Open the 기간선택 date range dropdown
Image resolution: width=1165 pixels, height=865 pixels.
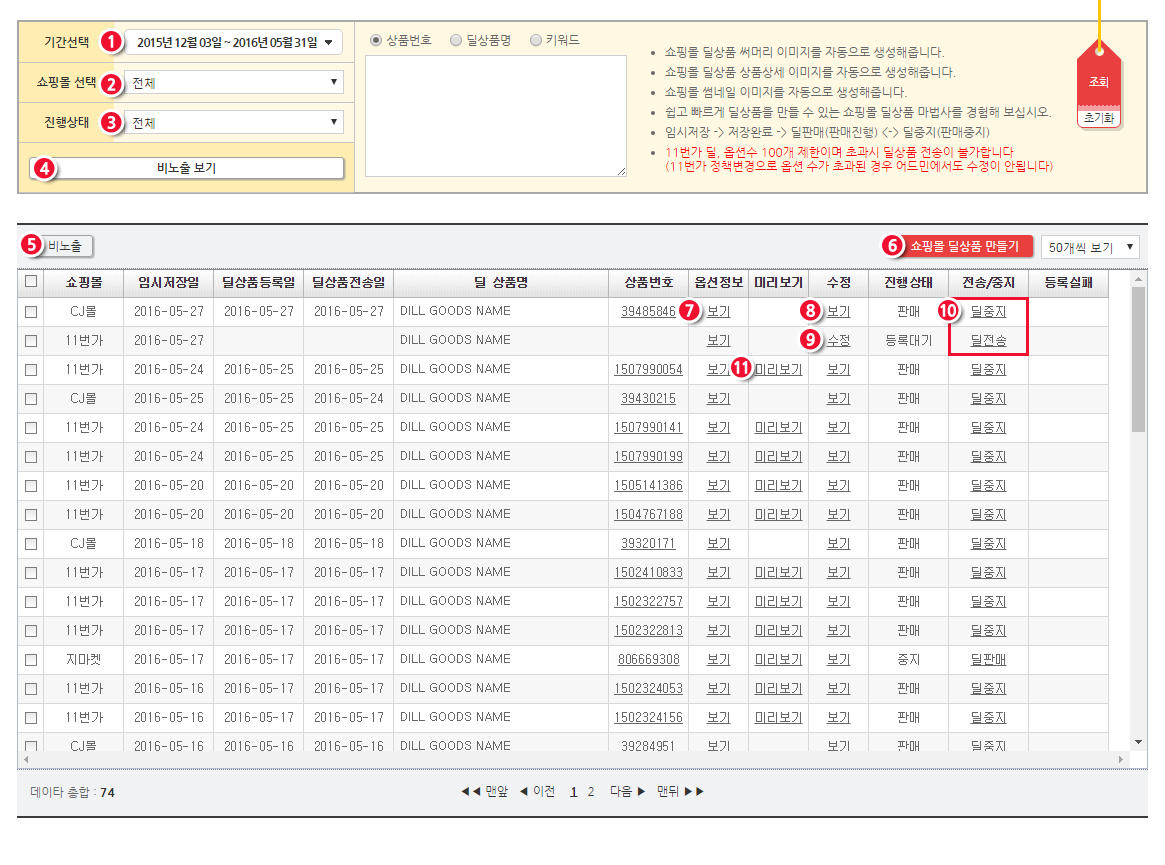click(x=233, y=42)
